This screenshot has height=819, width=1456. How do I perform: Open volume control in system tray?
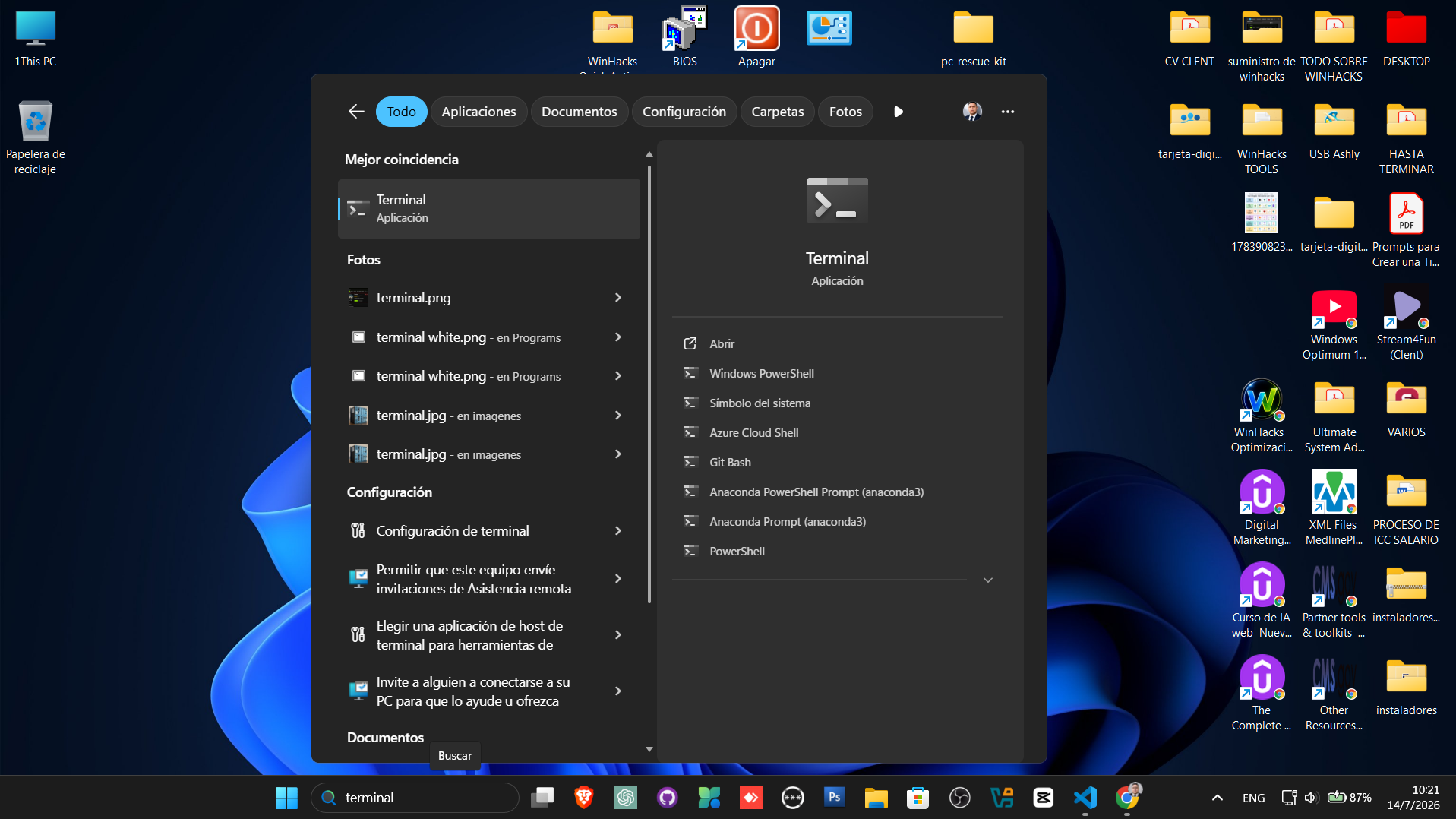1311,798
